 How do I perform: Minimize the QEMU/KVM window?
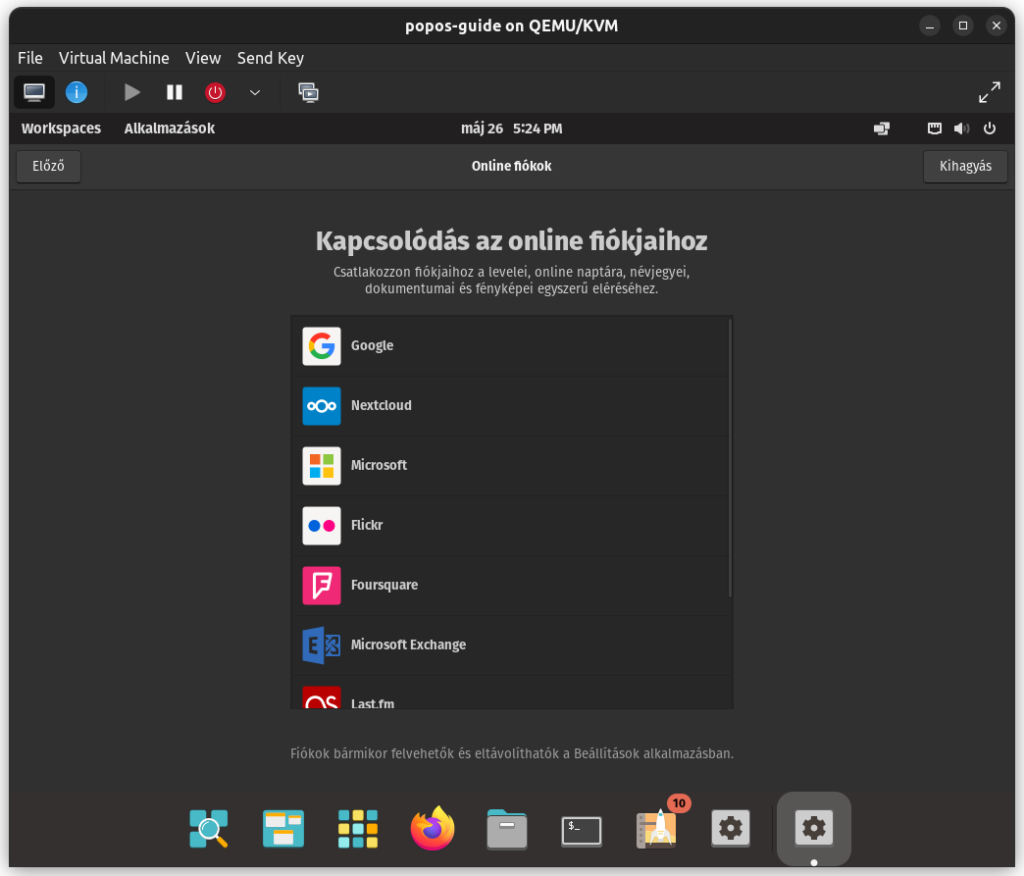[x=929, y=26]
